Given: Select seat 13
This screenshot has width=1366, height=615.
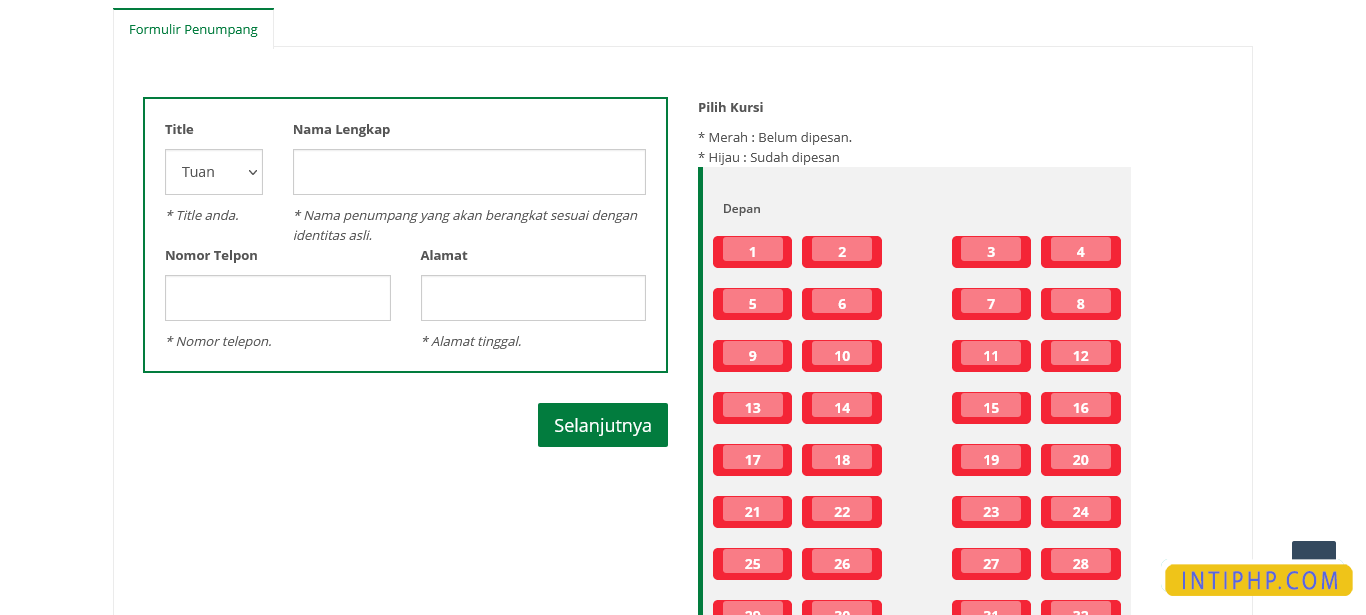Looking at the screenshot, I should 752,407.
